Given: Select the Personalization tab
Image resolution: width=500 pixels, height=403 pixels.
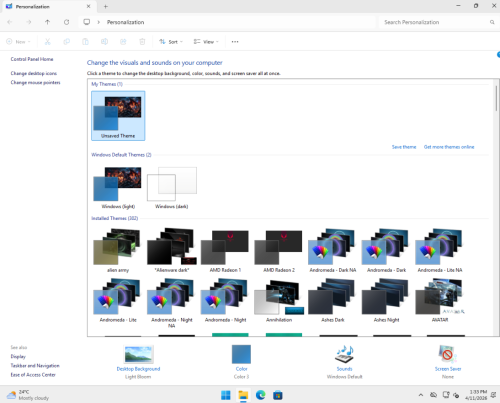Looking at the screenshot, I should pyautogui.click(x=48, y=6).
